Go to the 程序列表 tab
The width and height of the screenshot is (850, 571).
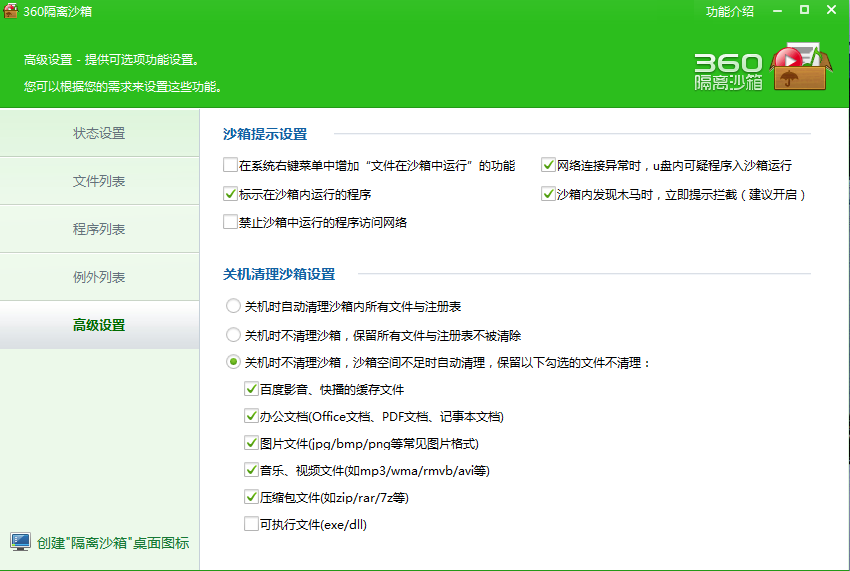click(99, 229)
